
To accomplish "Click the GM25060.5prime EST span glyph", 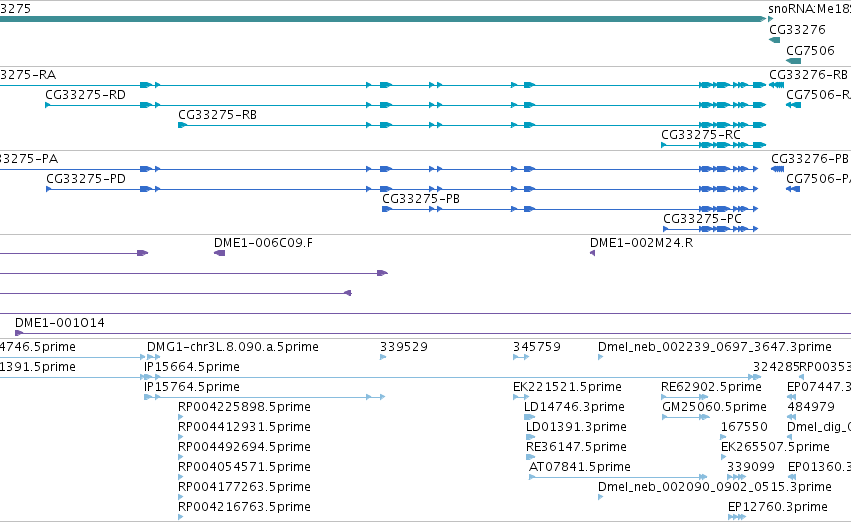I will (685, 417).
